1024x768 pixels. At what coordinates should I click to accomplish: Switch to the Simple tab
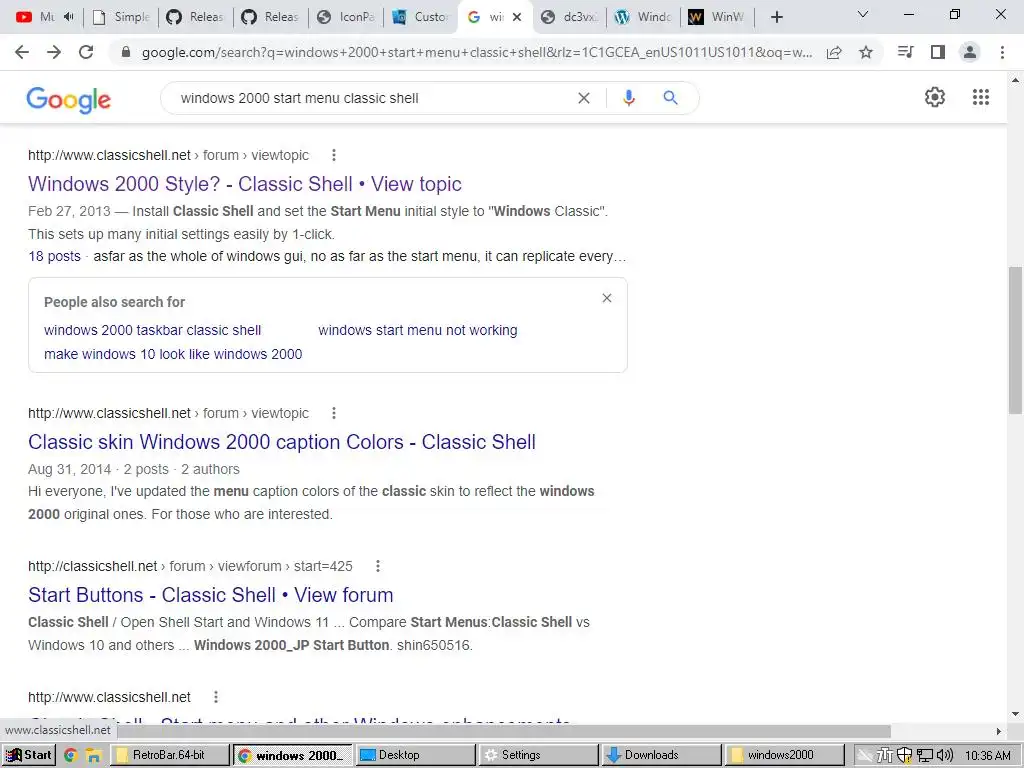click(121, 17)
